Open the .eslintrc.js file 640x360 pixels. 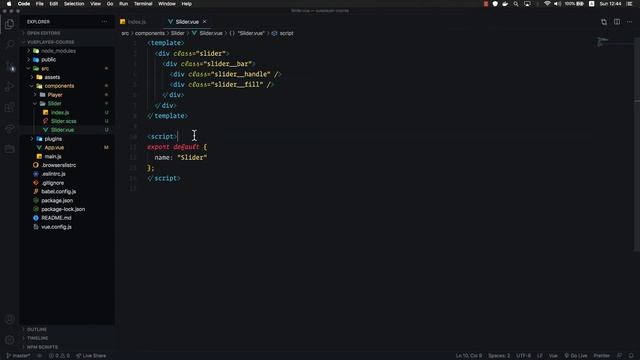point(53,174)
